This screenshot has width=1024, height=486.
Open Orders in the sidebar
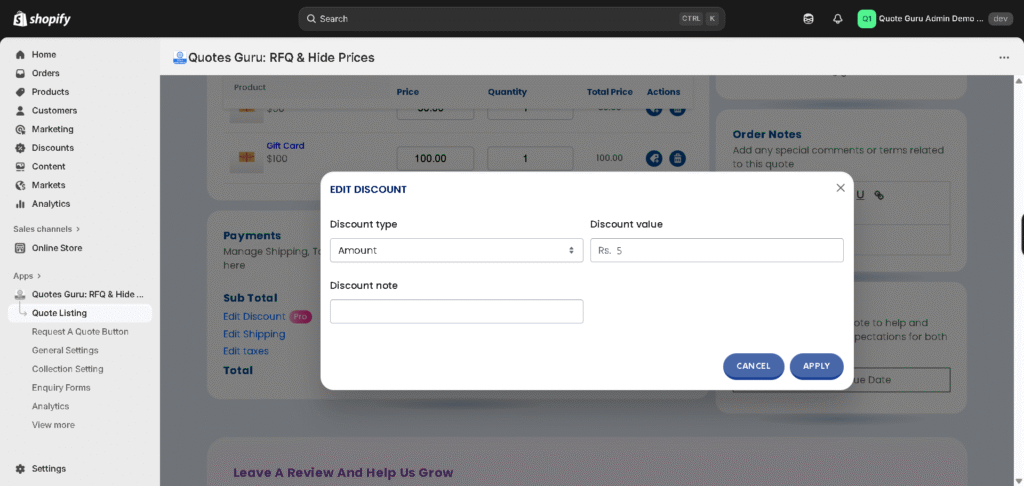click(45, 73)
